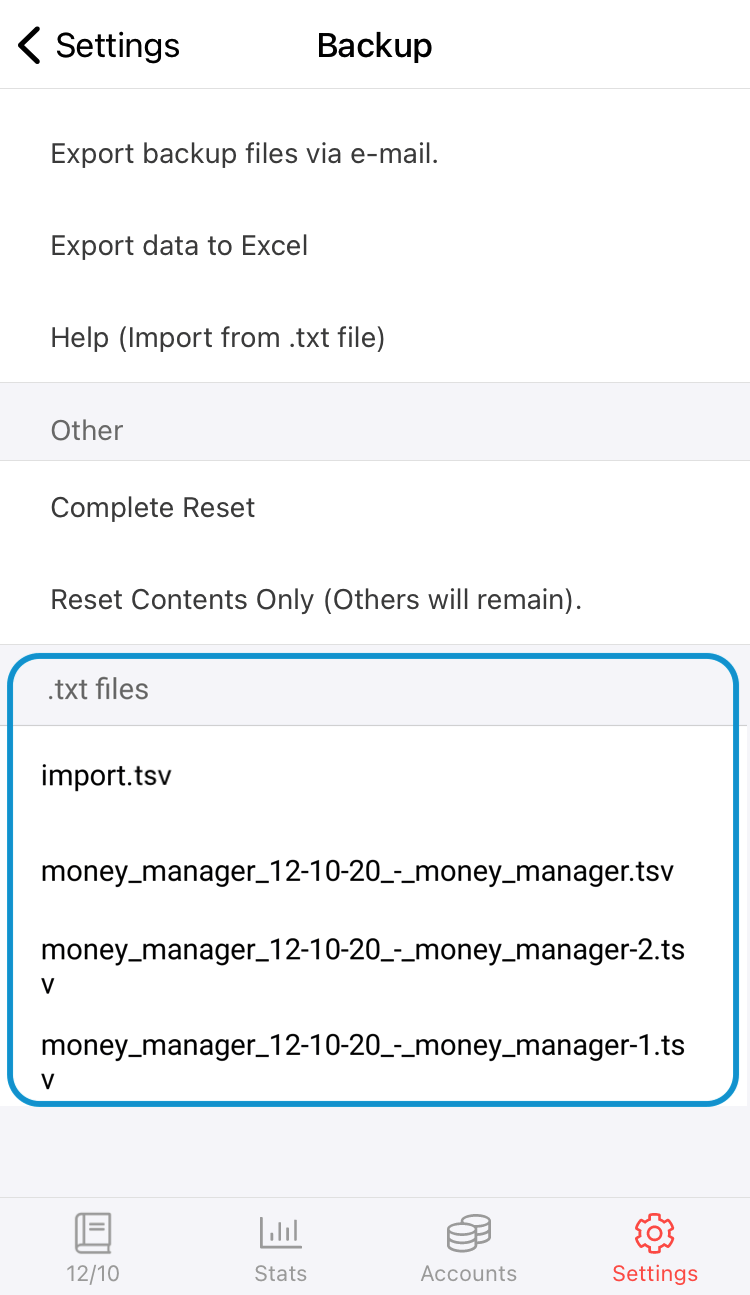
Task: Select Export backup files via e-mail
Action: pos(245,154)
